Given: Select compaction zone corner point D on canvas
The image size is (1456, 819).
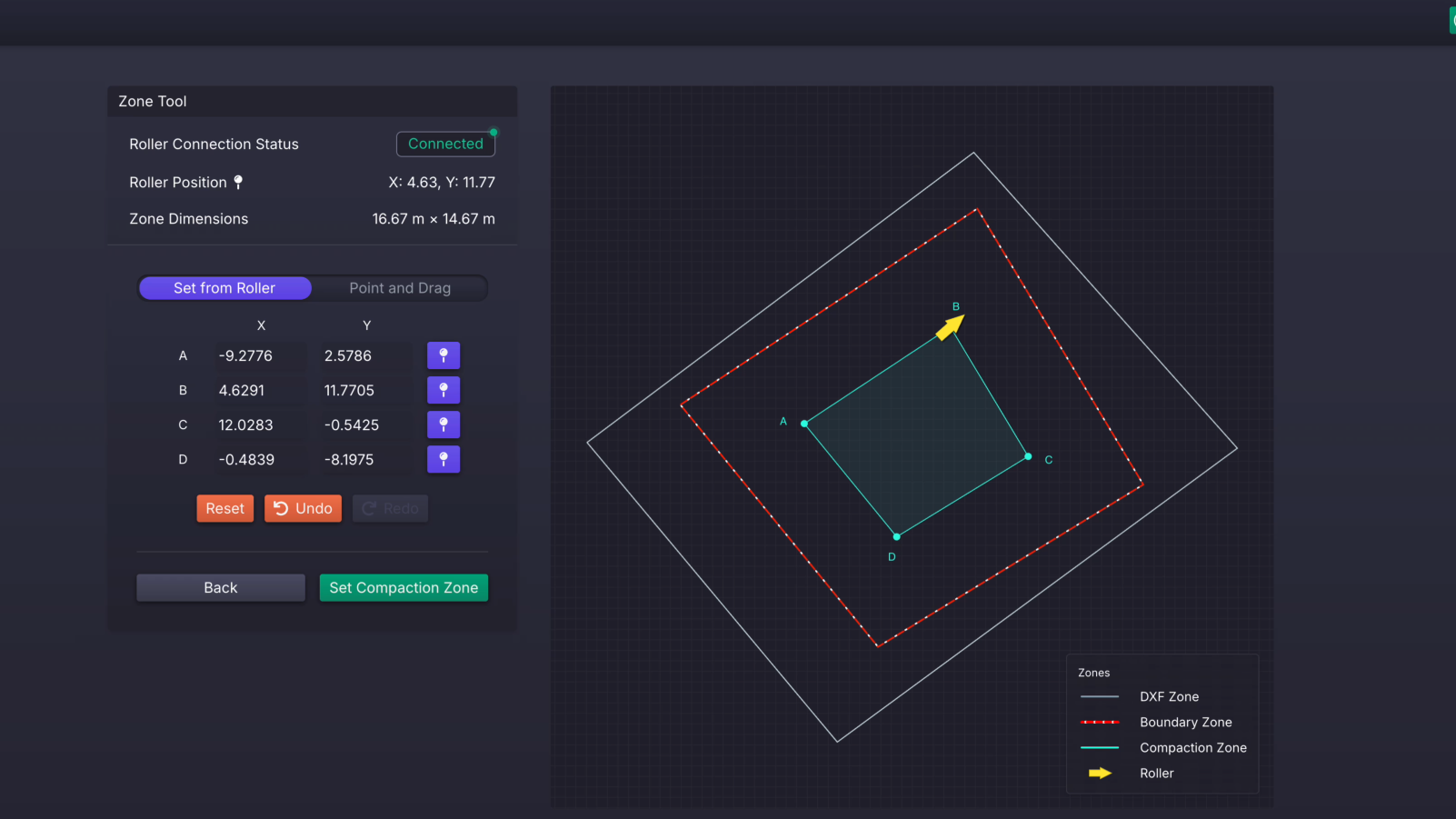Looking at the screenshot, I should [896, 537].
